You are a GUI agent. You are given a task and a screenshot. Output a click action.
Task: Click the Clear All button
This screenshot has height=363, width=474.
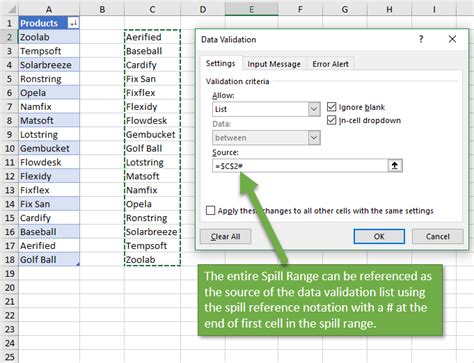click(x=225, y=236)
